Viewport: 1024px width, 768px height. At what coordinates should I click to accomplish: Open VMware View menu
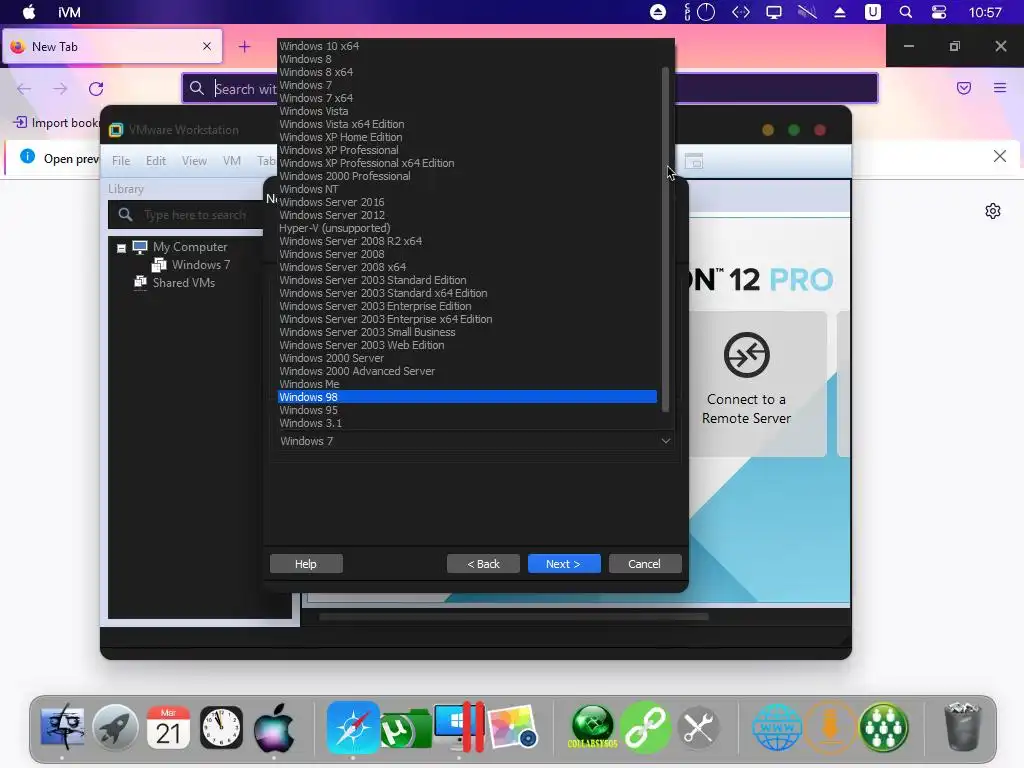(x=194, y=161)
